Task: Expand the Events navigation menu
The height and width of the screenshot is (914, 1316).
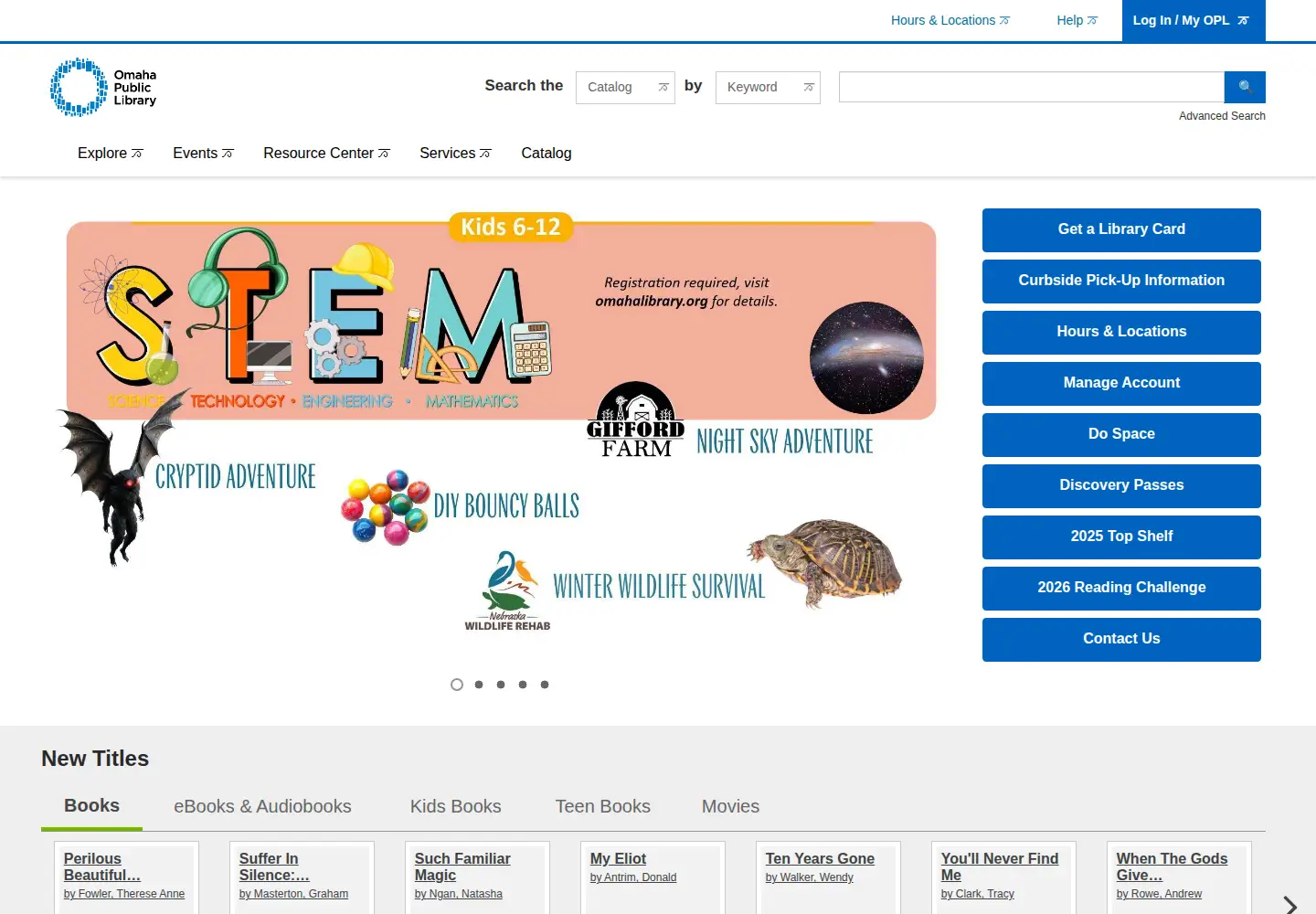Action: coord(203,153)
